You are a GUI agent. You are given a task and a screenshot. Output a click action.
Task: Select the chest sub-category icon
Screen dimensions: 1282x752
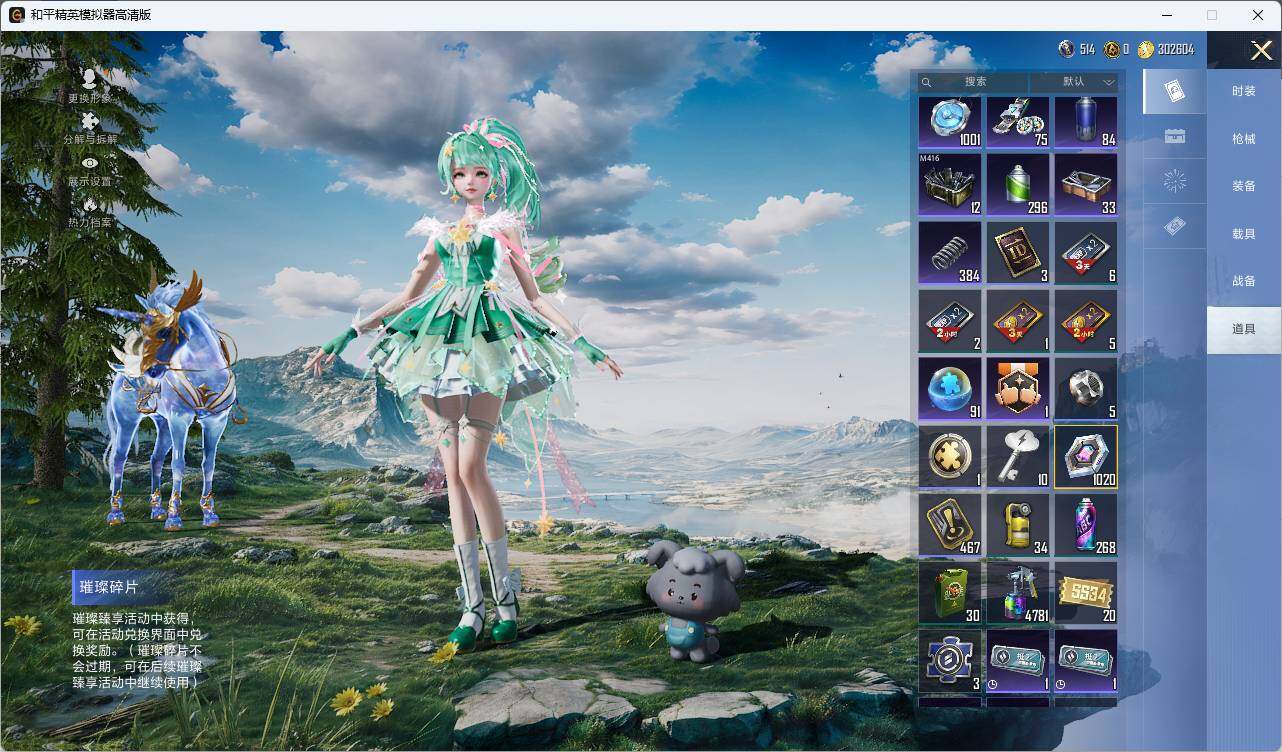(1175, 136)
